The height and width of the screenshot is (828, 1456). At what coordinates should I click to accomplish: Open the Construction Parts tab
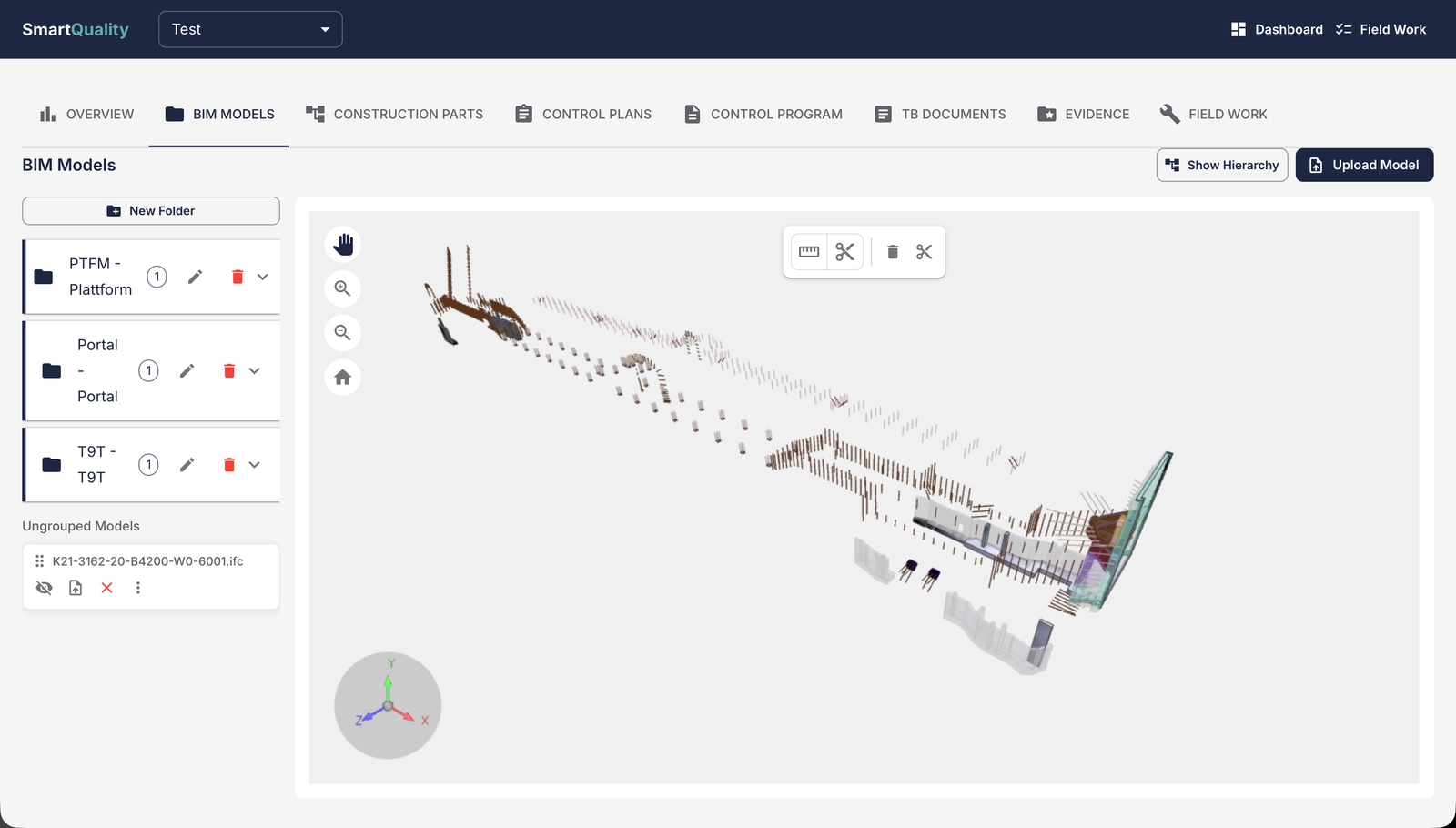pos(394,114)
